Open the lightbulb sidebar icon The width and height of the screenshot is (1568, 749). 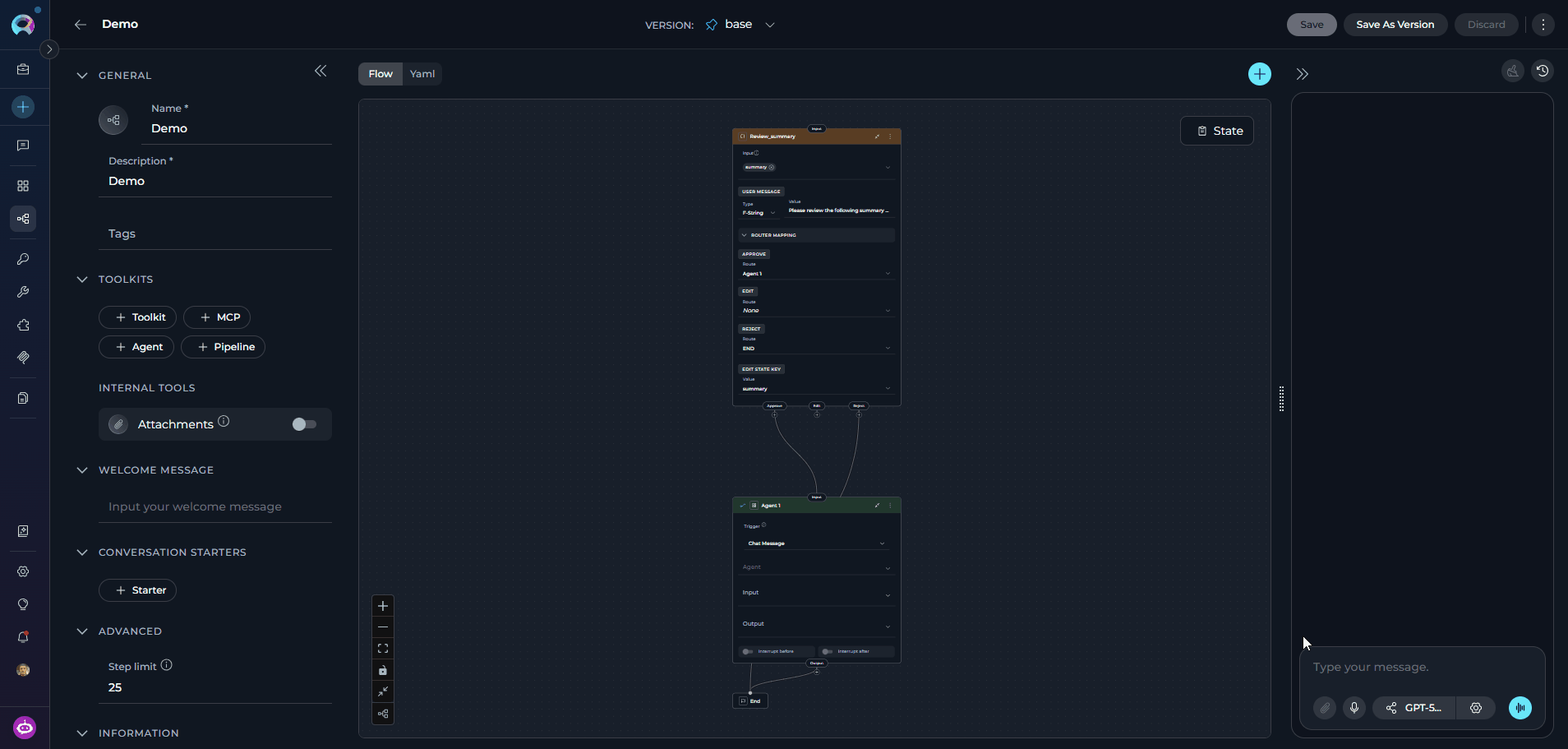(23, 604)
